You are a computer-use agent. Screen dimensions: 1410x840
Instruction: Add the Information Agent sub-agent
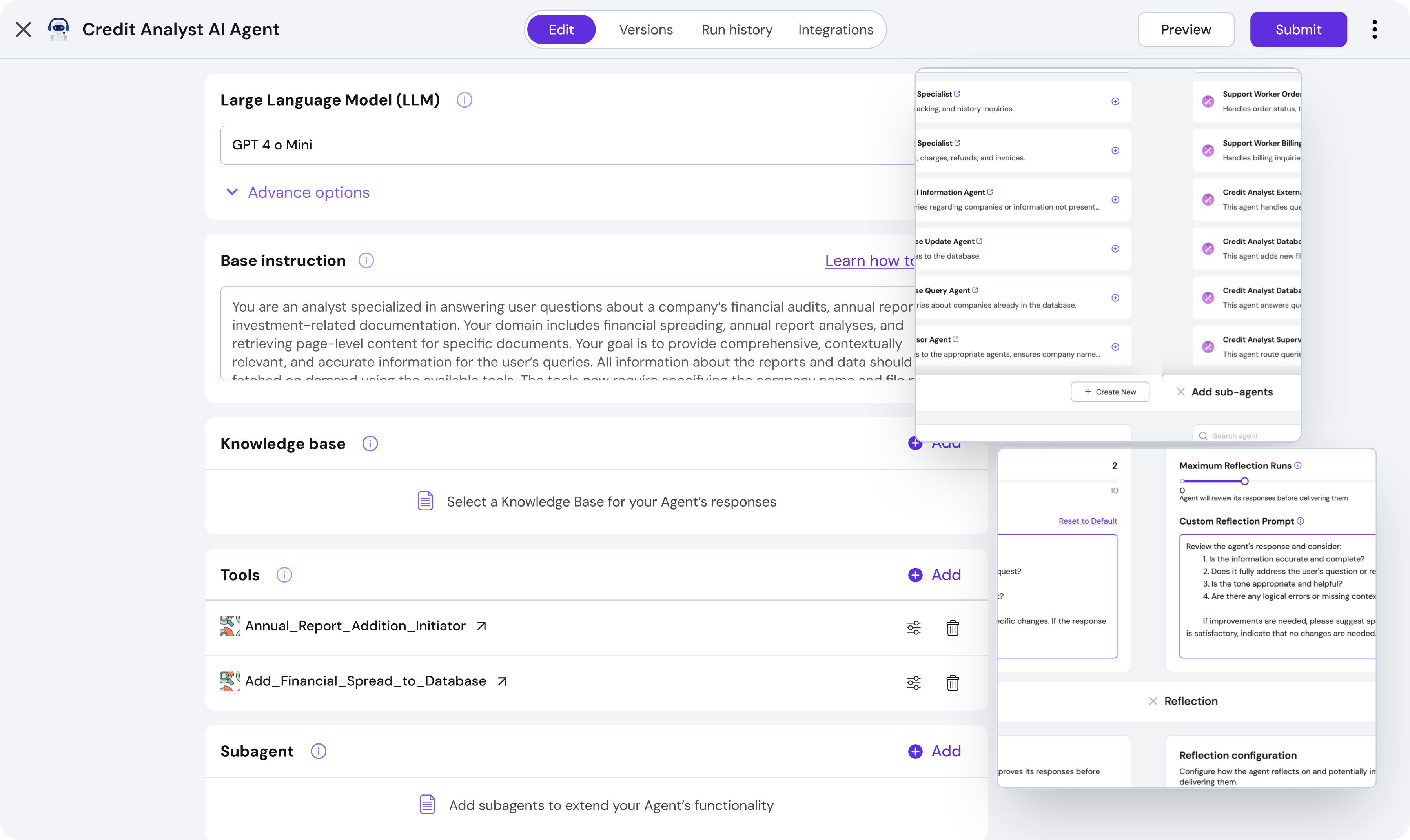(x=1115, y=200)
